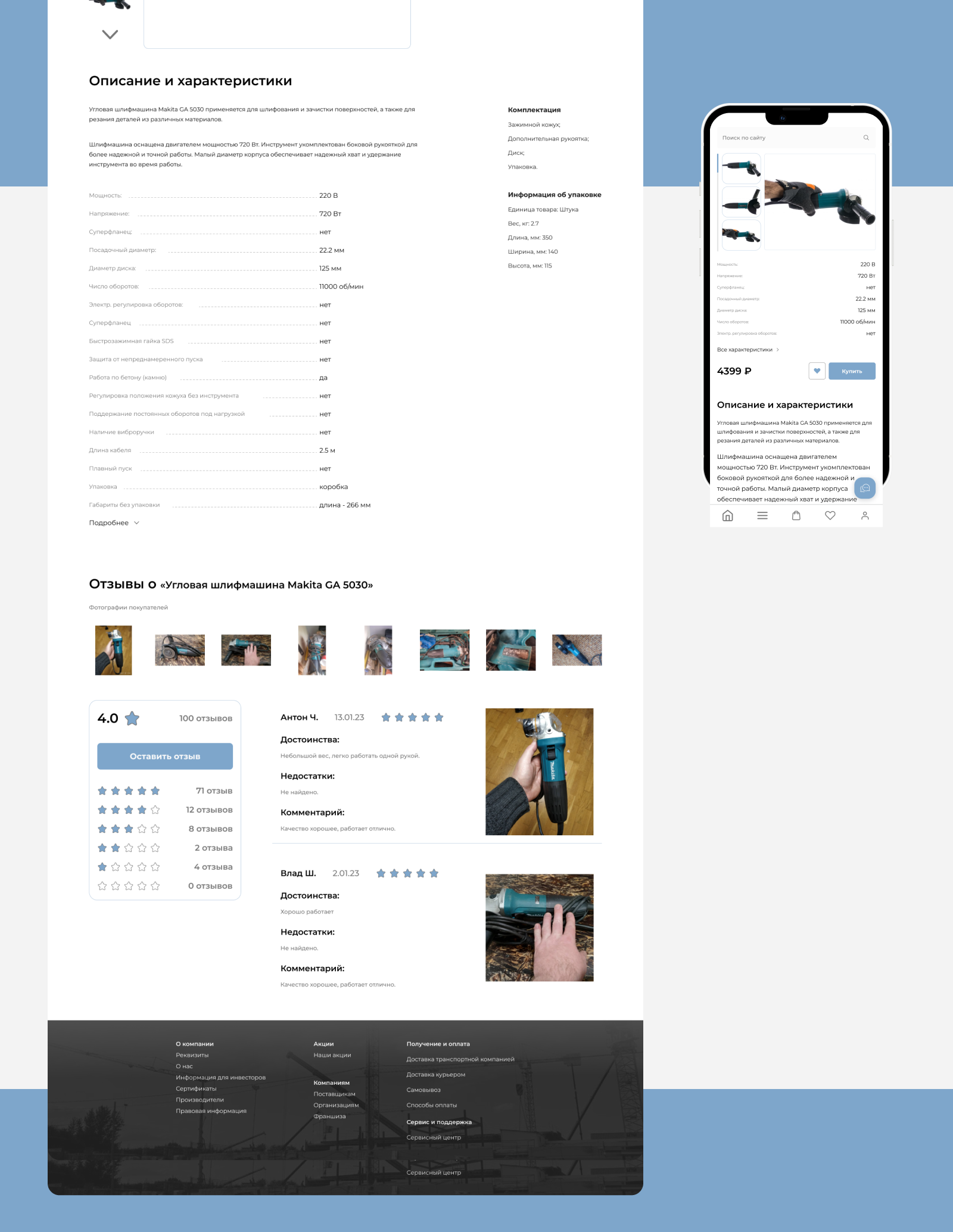This screenshot has height=1232, width=953.
Task: Open the profile icon in the phone bottom bar
Action: [865, 516]
